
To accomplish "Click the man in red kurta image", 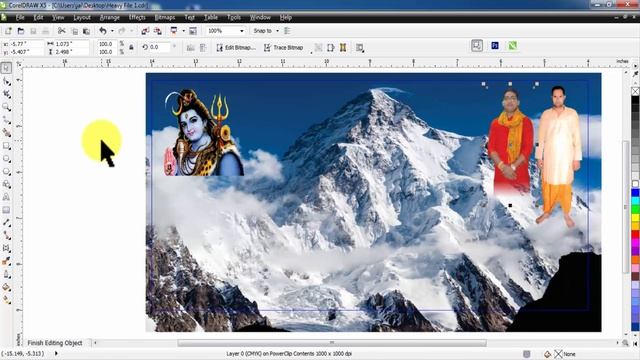I will [511, 141].
